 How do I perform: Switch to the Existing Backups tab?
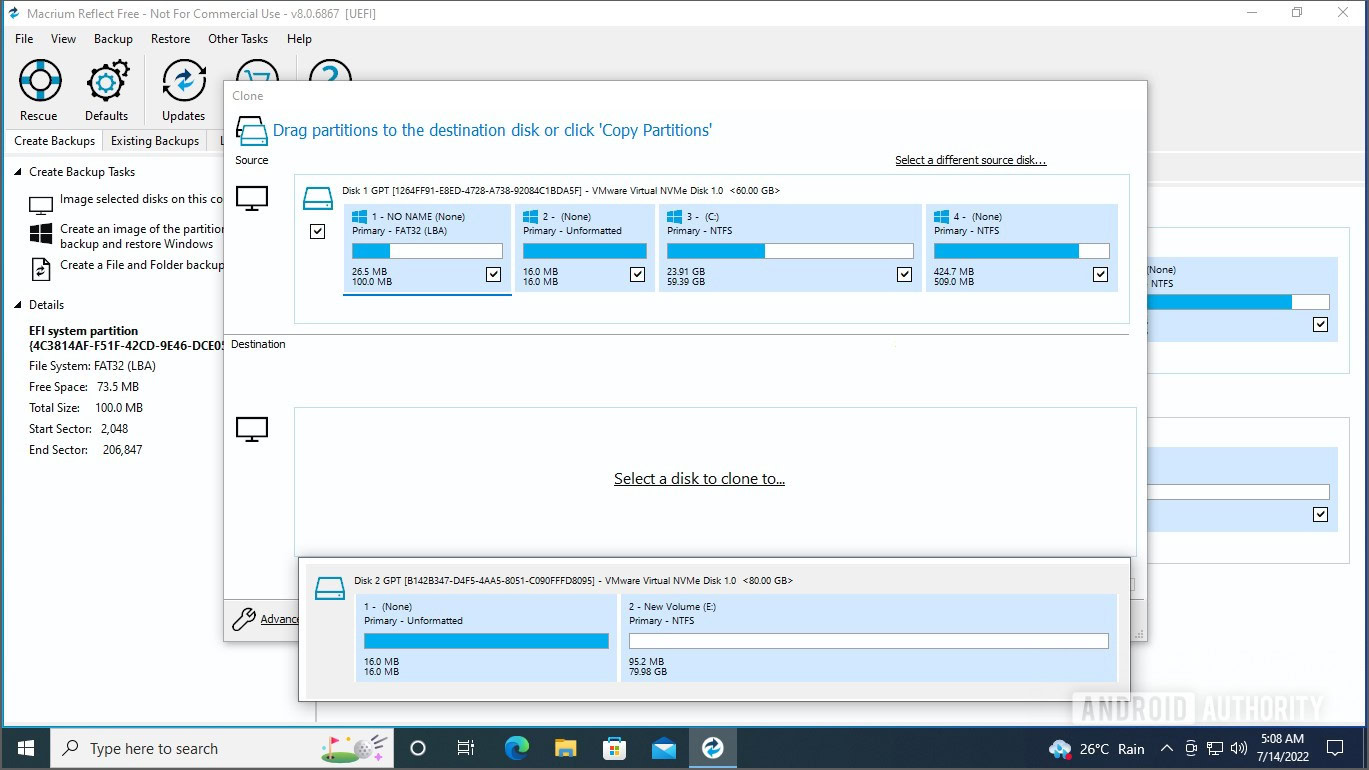click(155, 141)
